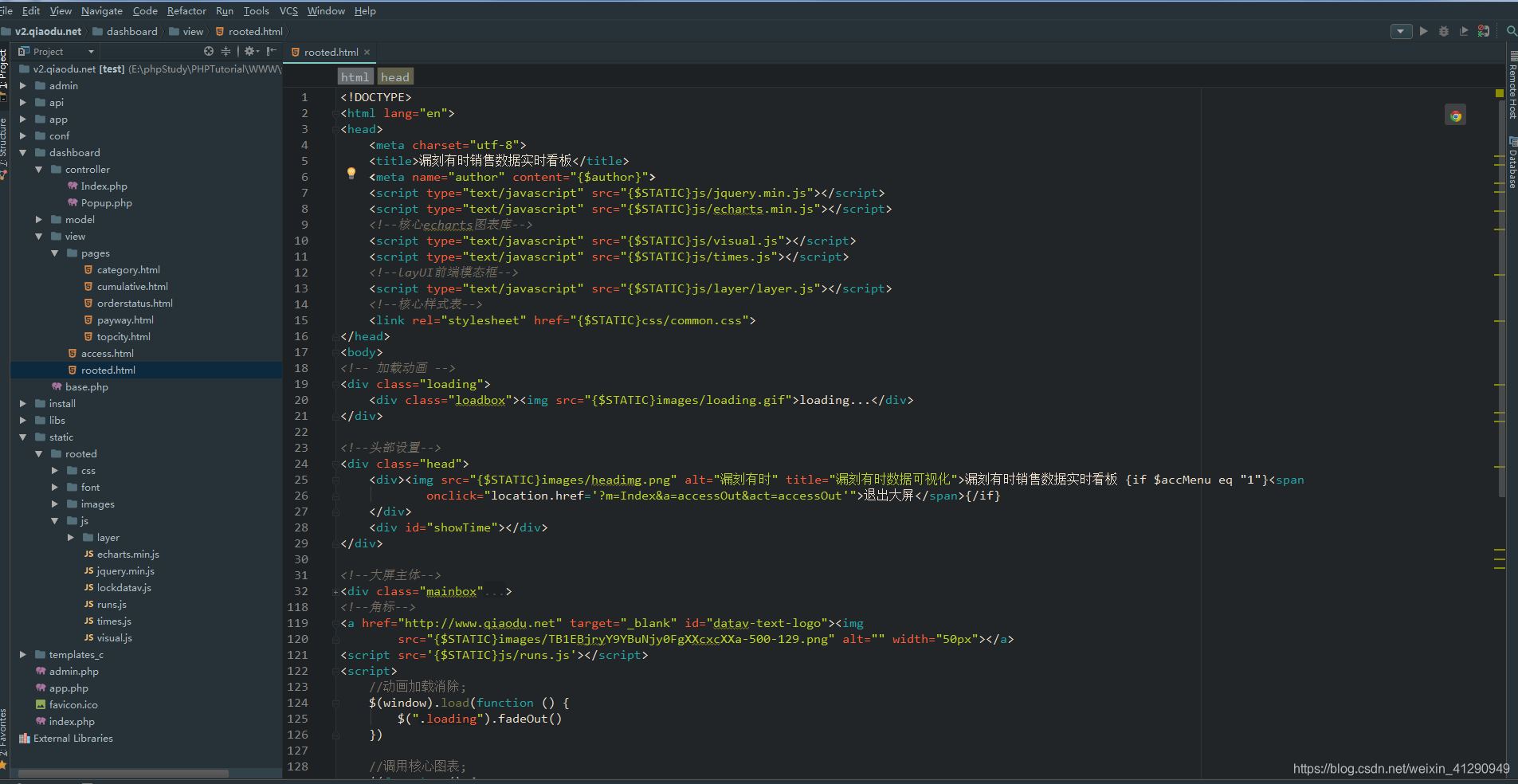Toggle listening for PHP debug connections

[x=1483, y=31]
